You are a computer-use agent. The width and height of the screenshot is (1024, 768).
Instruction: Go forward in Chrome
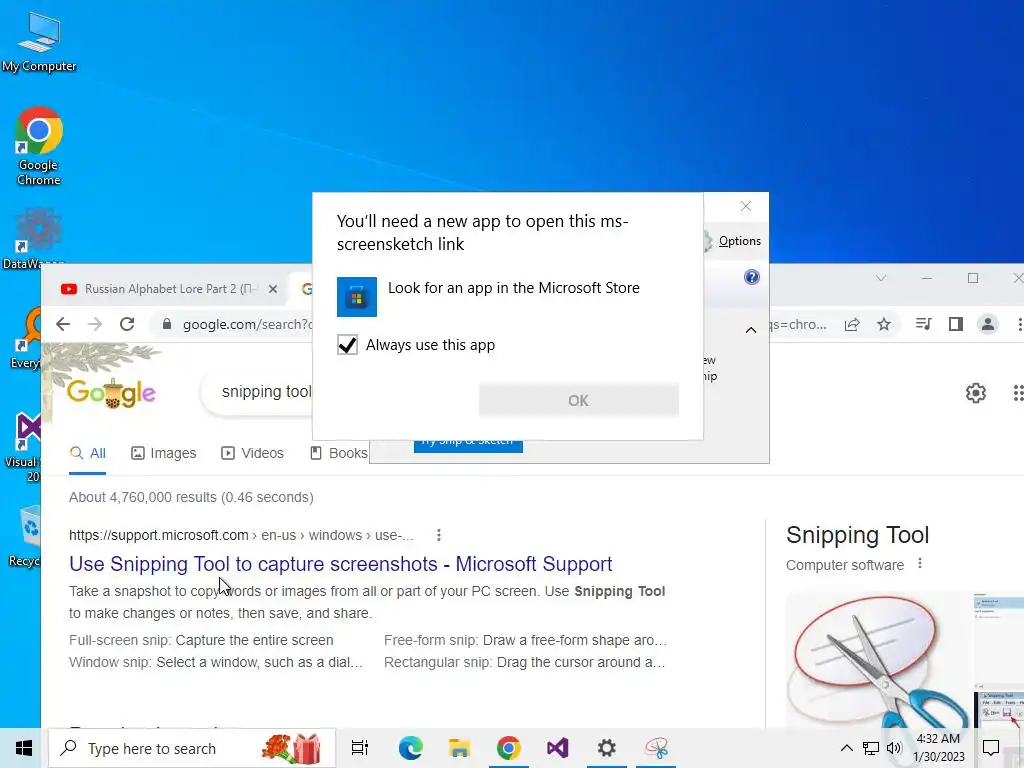pos(95,324)
